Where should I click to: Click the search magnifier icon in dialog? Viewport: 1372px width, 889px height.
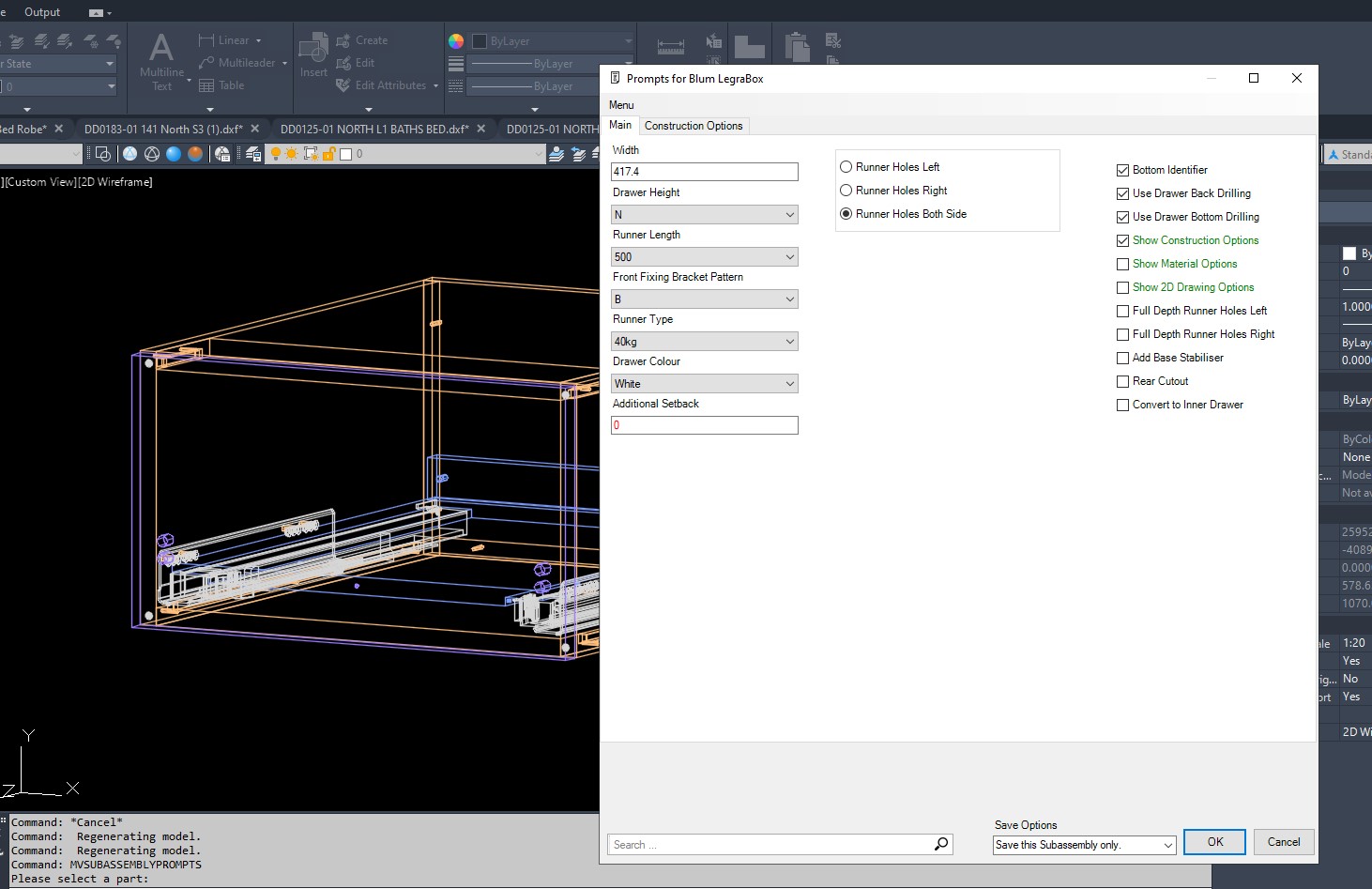coord(941,844)
